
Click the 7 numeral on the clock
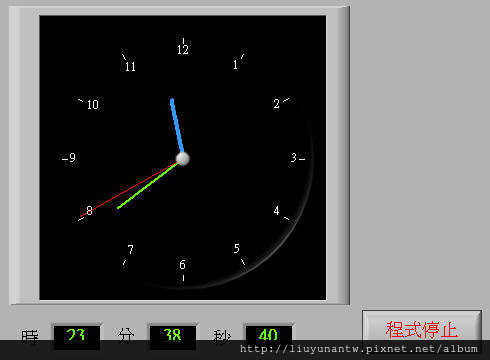[130, 249]
